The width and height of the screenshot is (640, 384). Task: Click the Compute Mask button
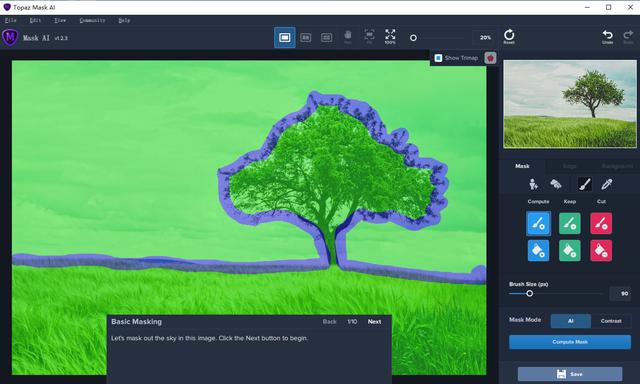[570, 342]
